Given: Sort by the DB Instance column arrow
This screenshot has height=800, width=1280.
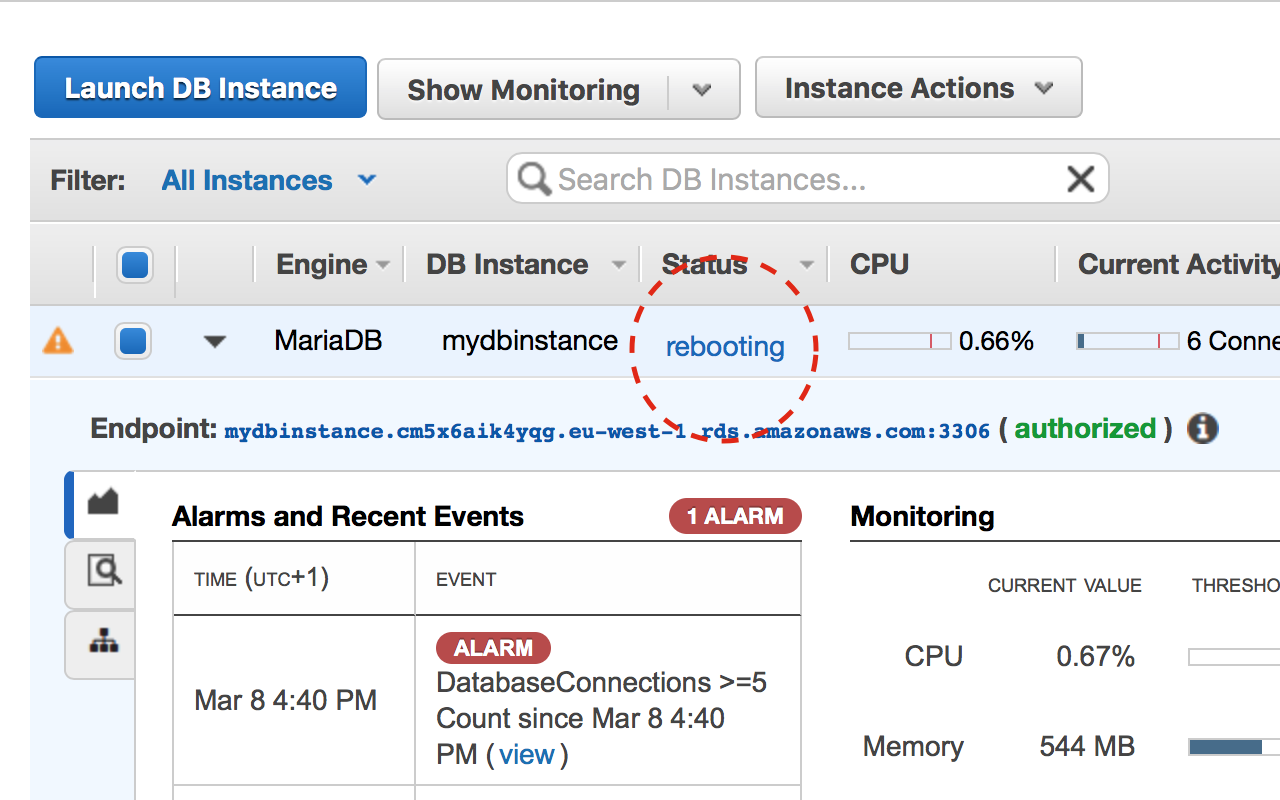Looking at the screenshot, I should pos(619,266).
